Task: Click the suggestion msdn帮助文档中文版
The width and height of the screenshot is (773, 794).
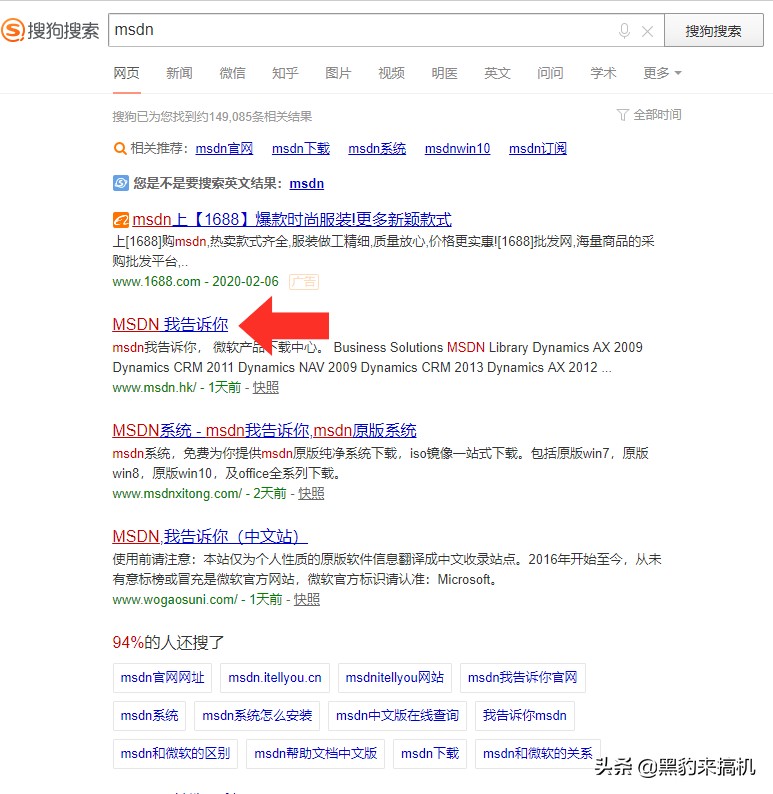Action: coord(315,753)
